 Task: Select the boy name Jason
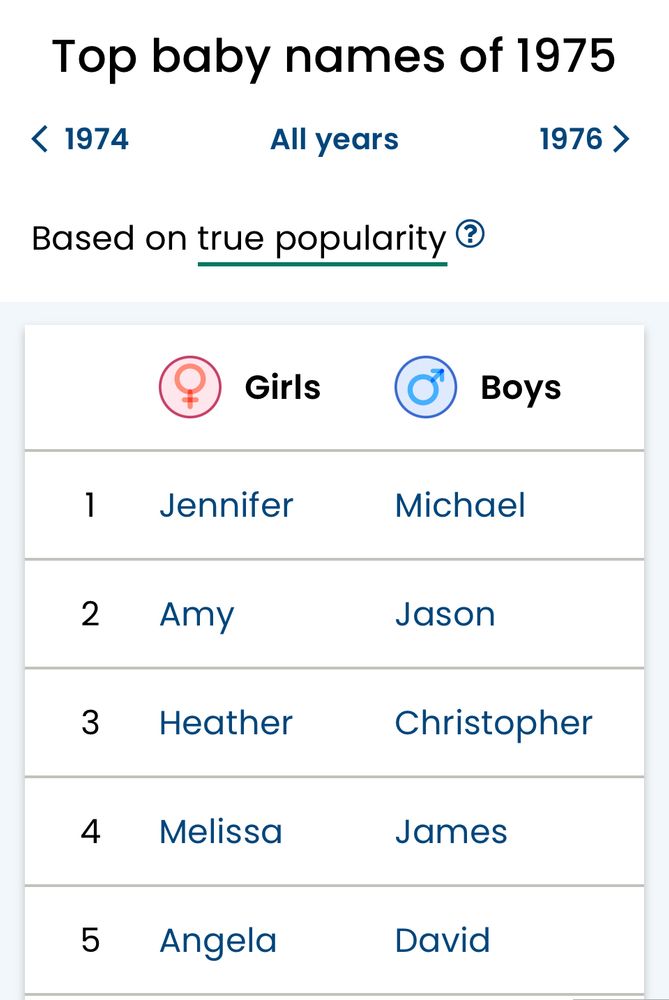(445, 614)
